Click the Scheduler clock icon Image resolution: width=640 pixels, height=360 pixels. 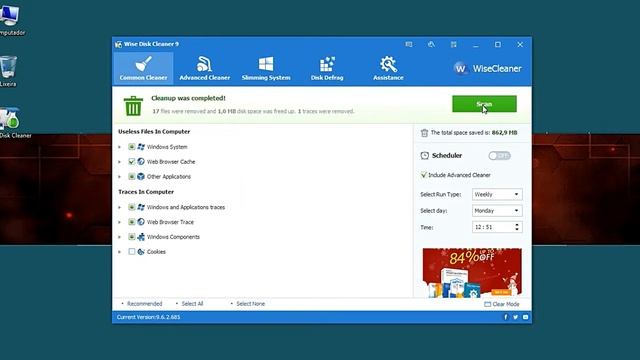tap(424, 156)
